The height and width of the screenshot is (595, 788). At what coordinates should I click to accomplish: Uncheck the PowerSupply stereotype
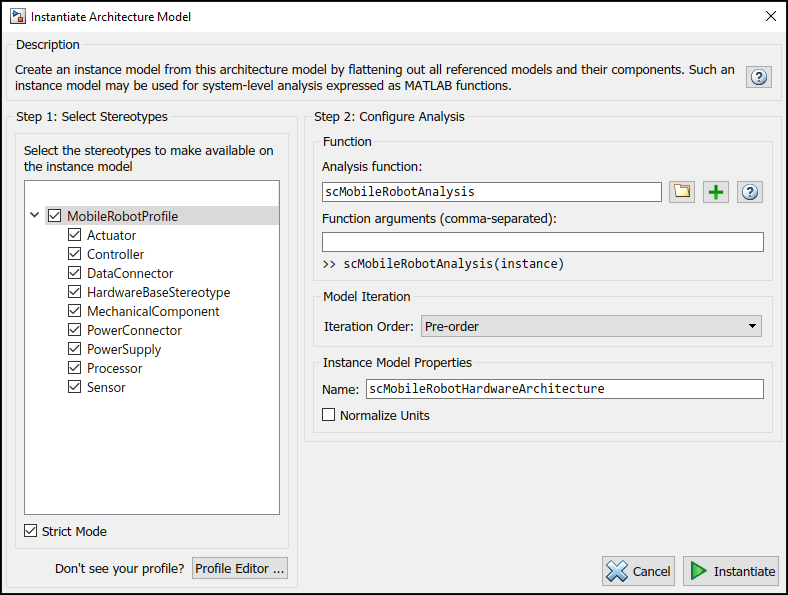75,350
